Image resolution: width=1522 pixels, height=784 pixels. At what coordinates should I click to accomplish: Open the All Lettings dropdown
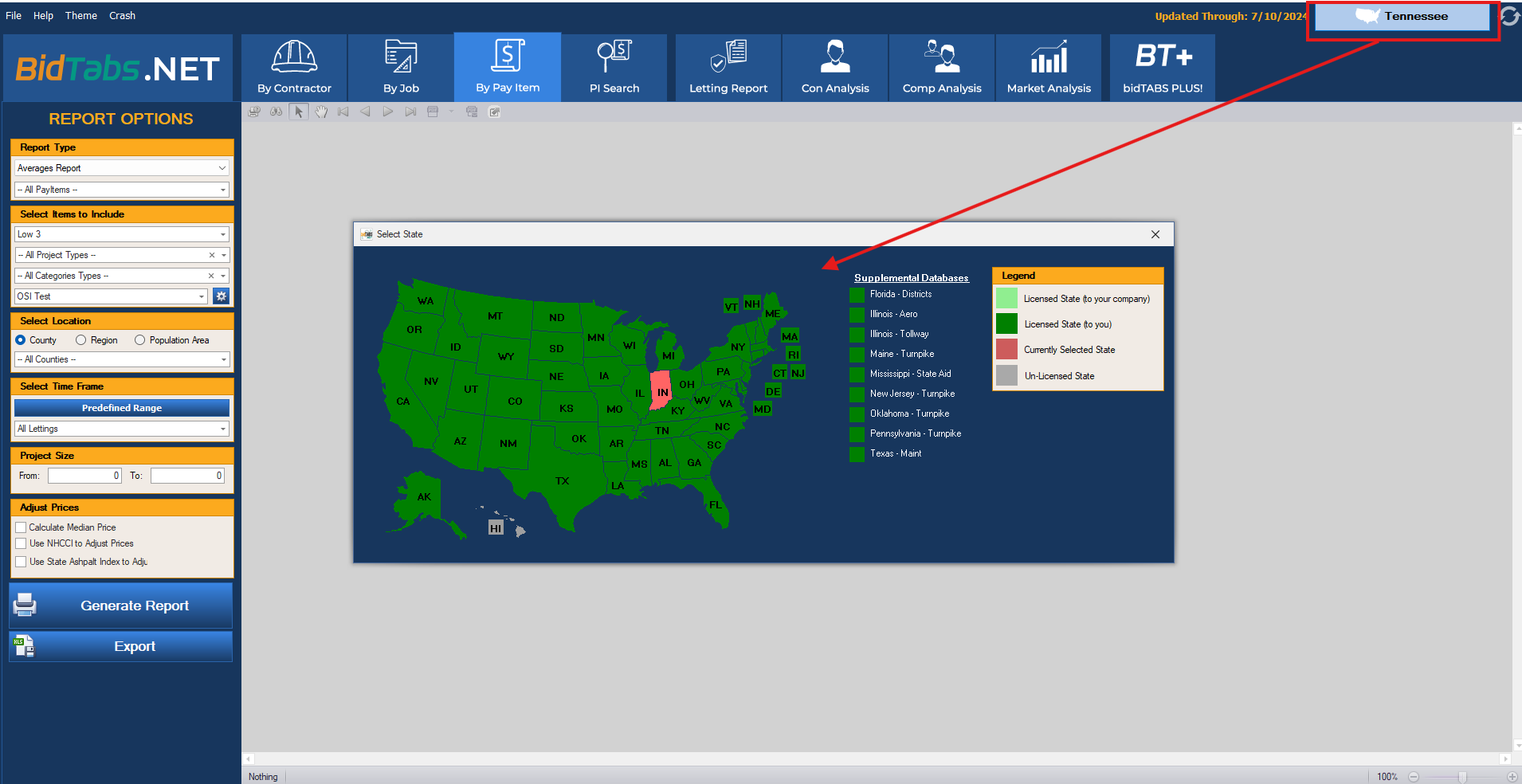(x=122, y=429)
